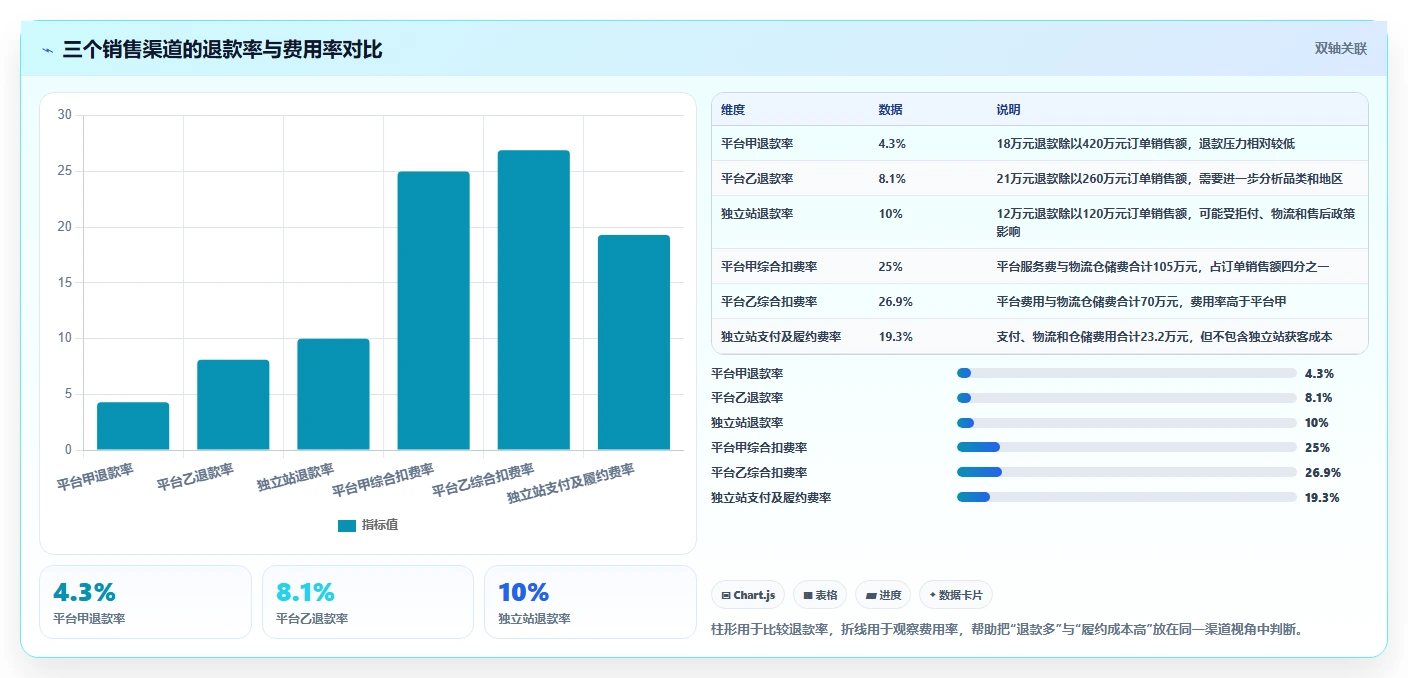Click the 数据 table column header

click(x=891, y=110)
